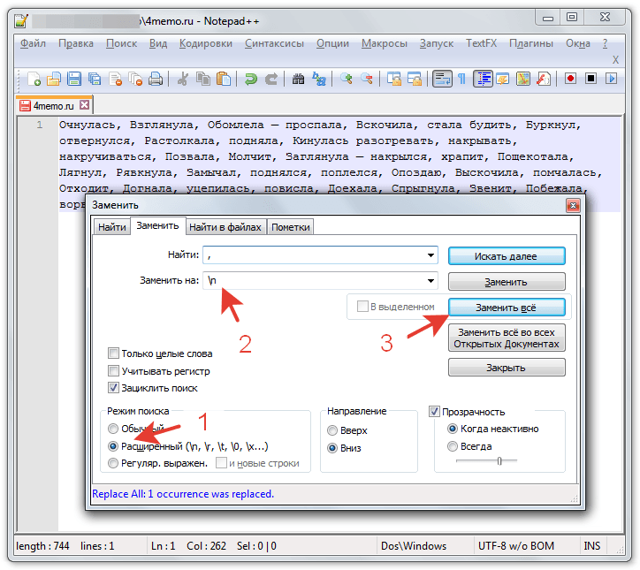Switch to 'Найти' dialog tab

click(x=112, y=227)
